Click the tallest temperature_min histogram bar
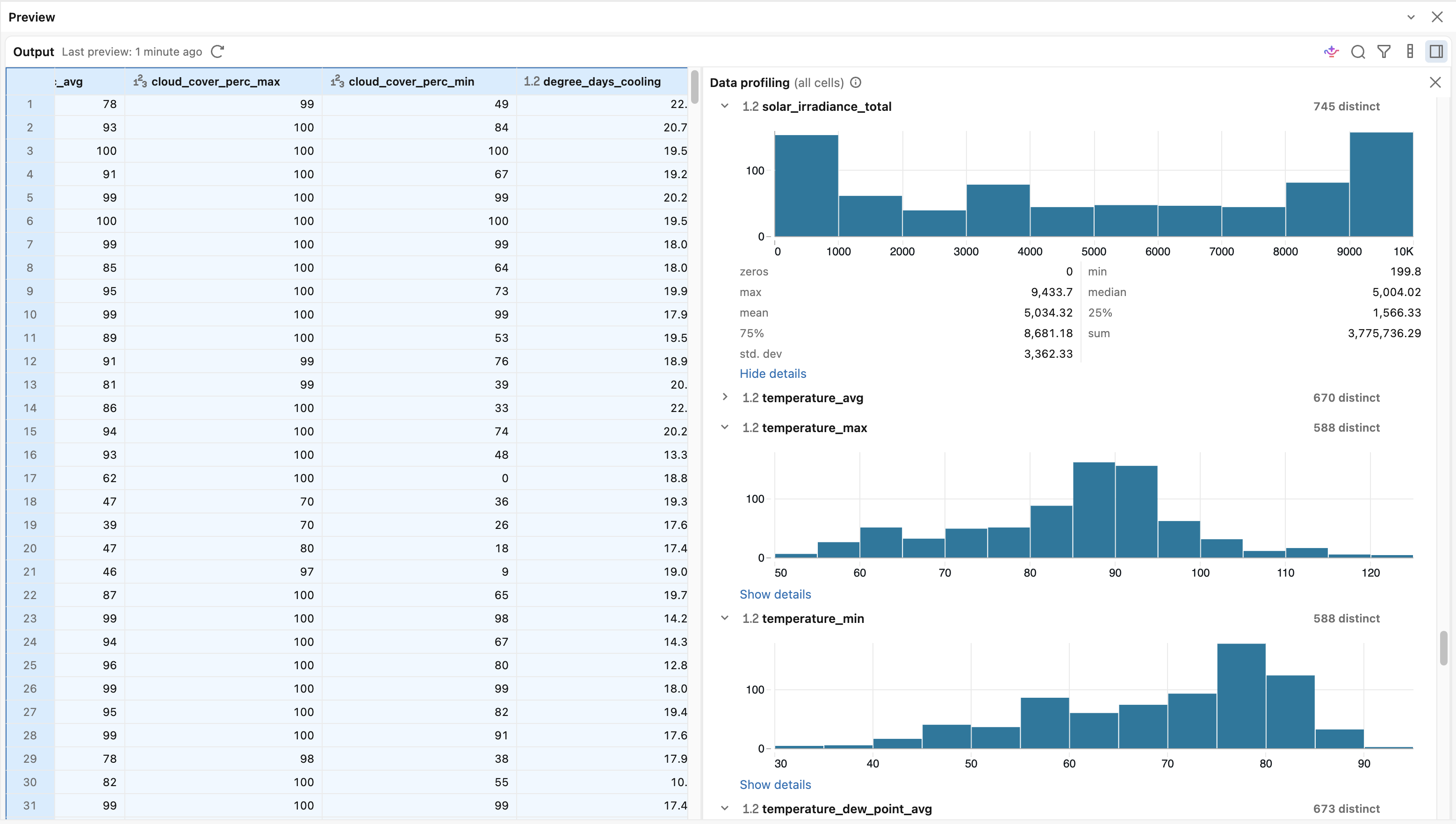1456x824 pixels. [1241, 696]
